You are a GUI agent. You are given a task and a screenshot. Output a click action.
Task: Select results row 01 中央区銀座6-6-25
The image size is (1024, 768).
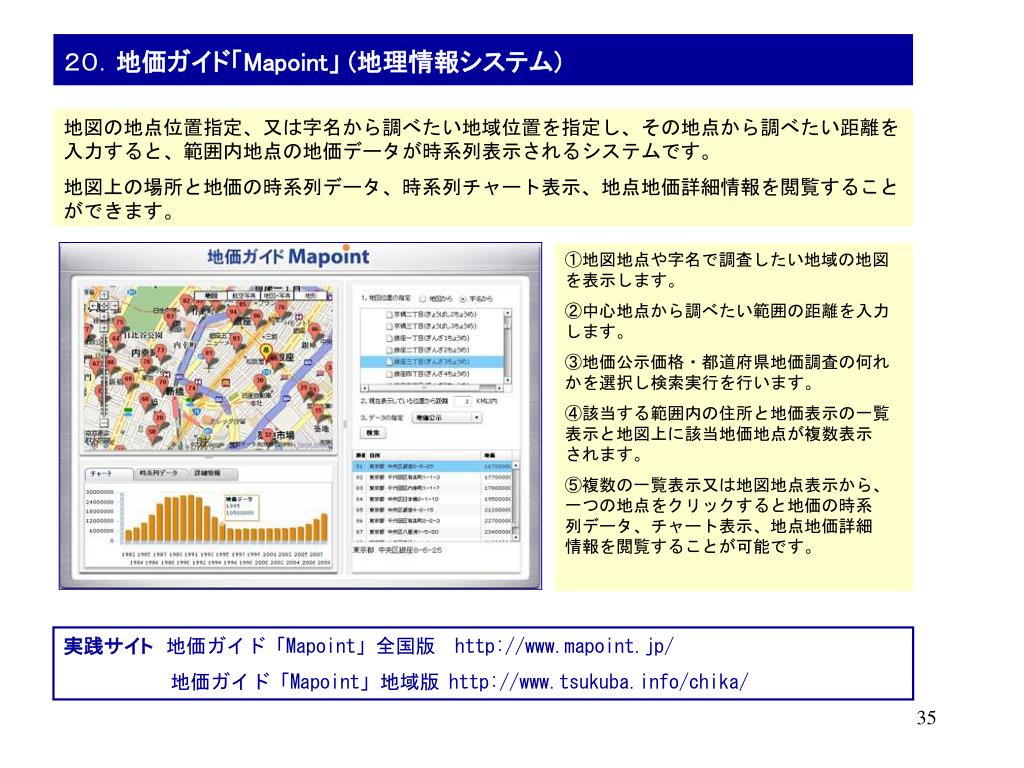click(433, 466)
